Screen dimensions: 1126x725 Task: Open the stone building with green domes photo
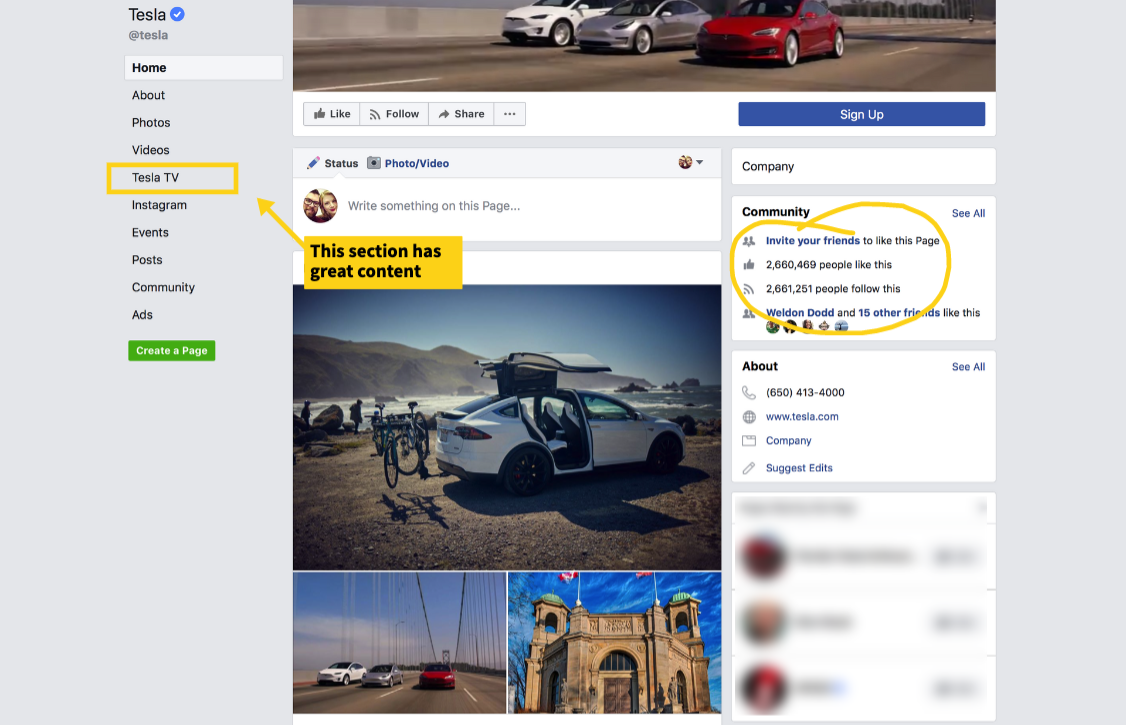pyautogui.click(x=615, y=642)
